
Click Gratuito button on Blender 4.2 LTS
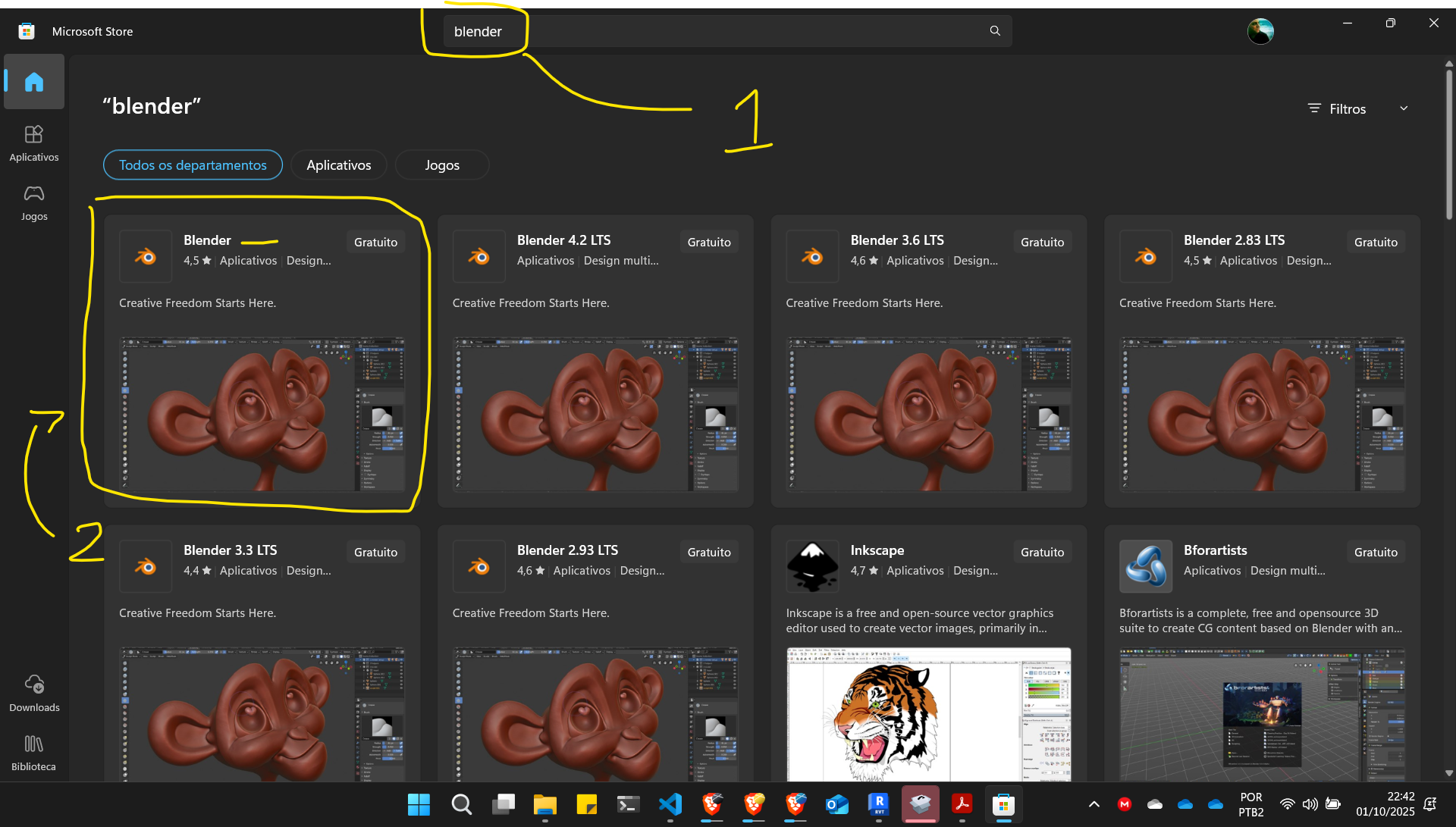[708, 243]
